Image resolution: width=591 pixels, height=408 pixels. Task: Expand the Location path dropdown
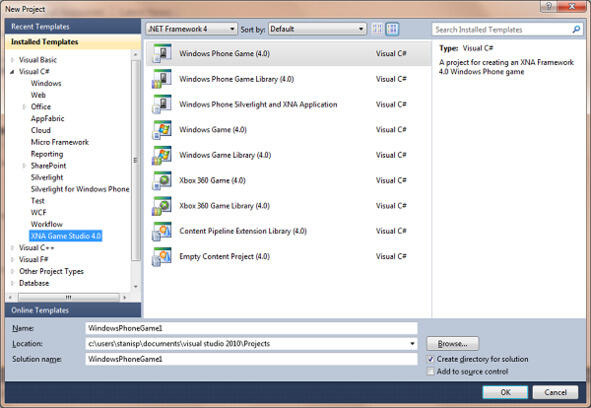pyautogui.click(x=412, y=344)
